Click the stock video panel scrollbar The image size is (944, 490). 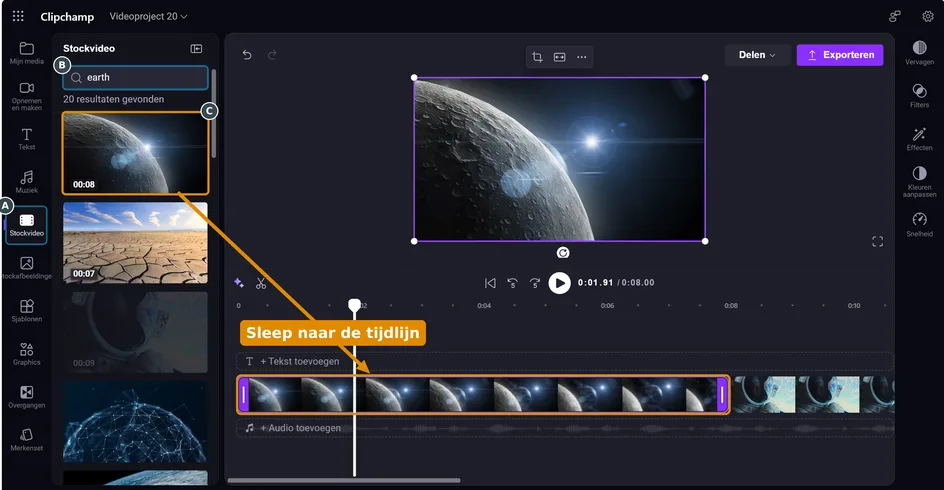coord(213,113)
